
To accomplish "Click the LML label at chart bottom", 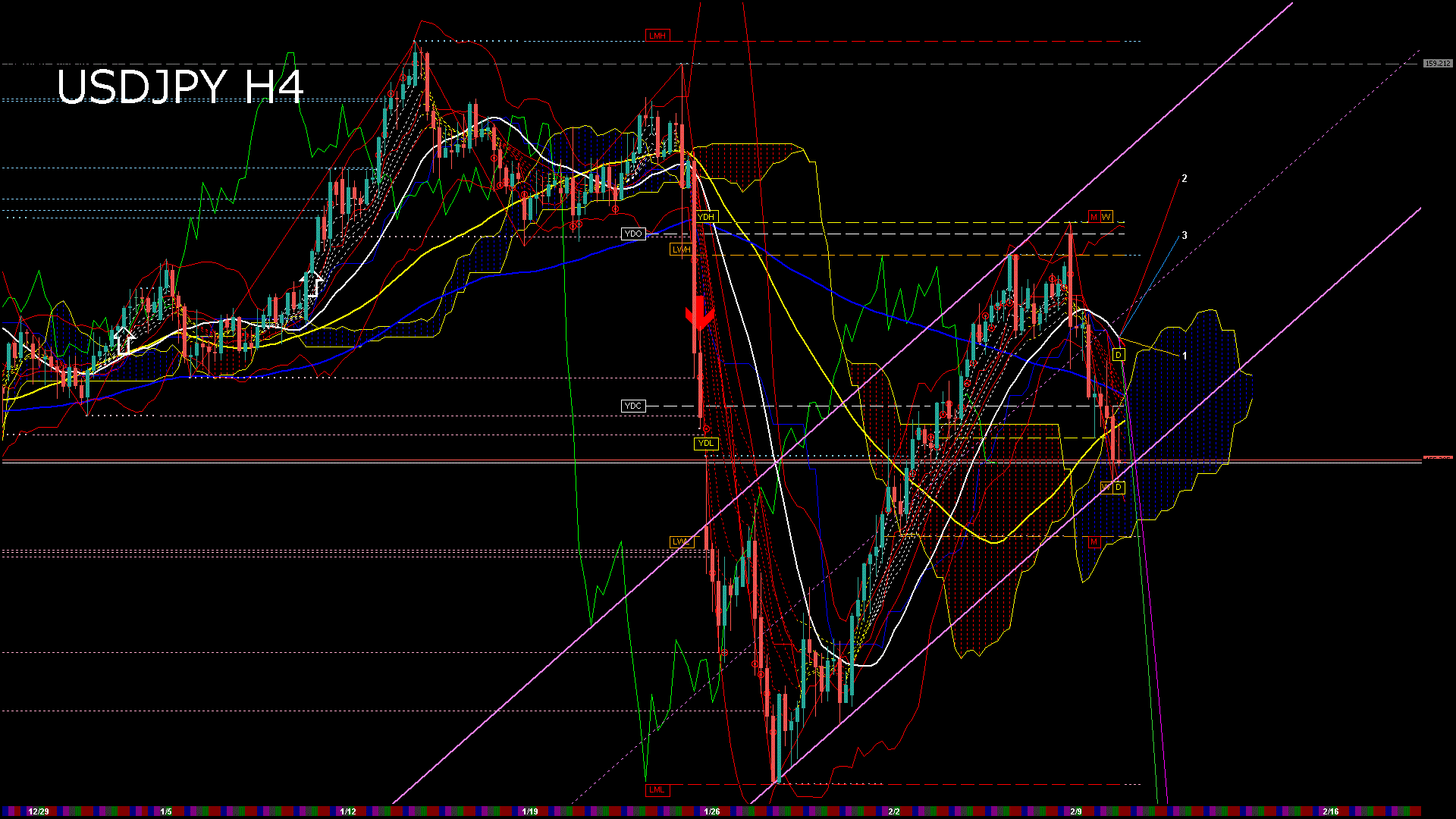I will 657,790.
